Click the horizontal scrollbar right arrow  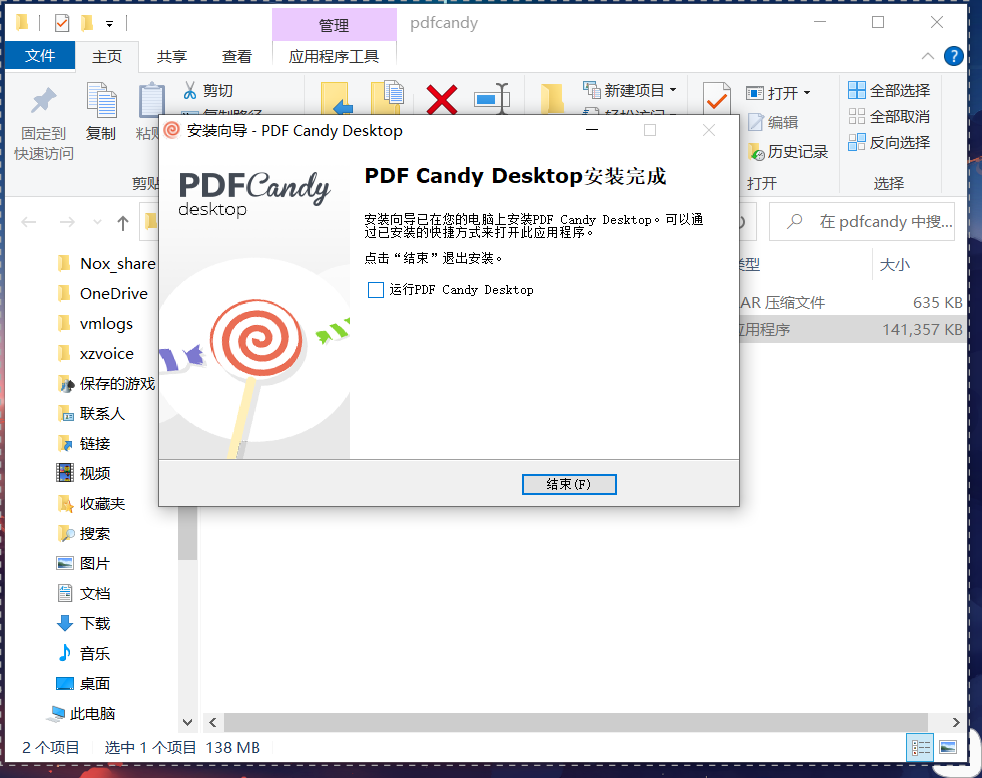(956, 722)
